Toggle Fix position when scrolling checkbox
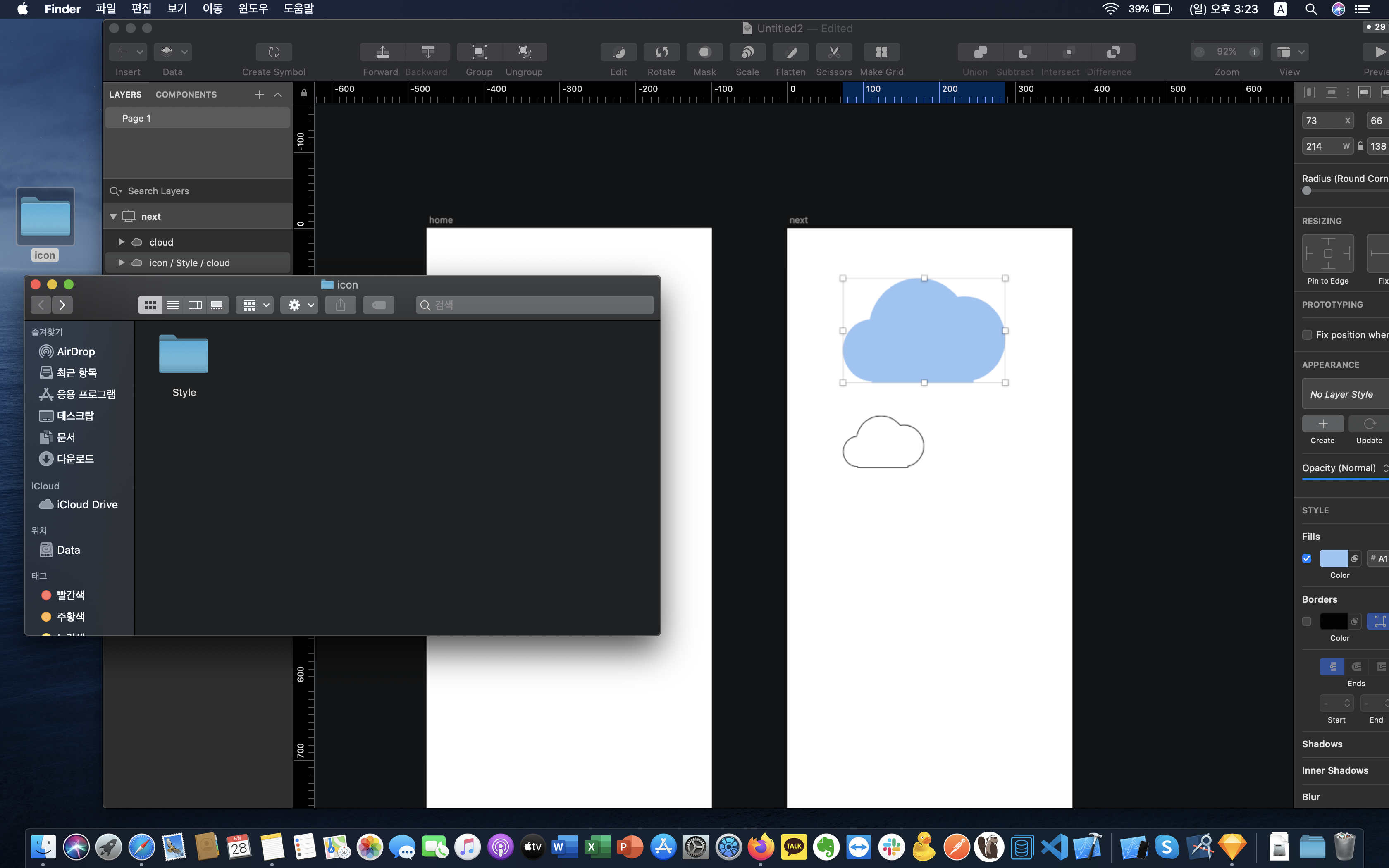The height and width of the screenshot is (868, 1389). pyautogui.click(x=1307, y=335)
